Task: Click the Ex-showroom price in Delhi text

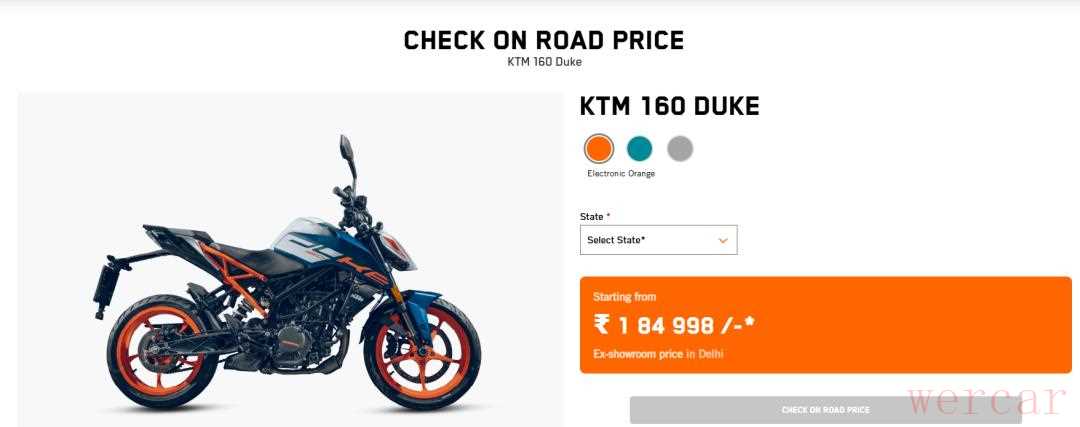Action: click(x=658, y=354)
